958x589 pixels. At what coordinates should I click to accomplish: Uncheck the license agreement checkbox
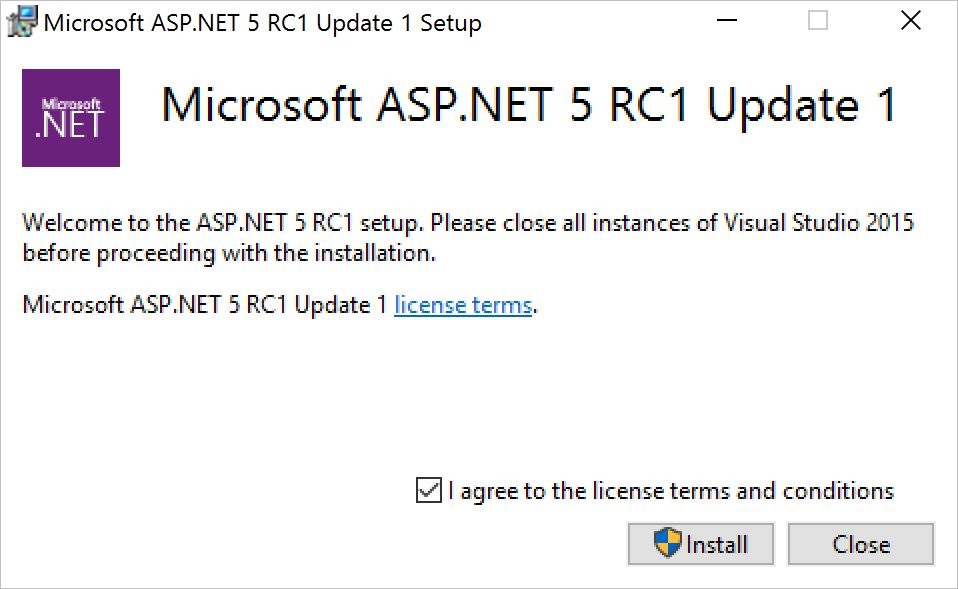tap(428, 491)
